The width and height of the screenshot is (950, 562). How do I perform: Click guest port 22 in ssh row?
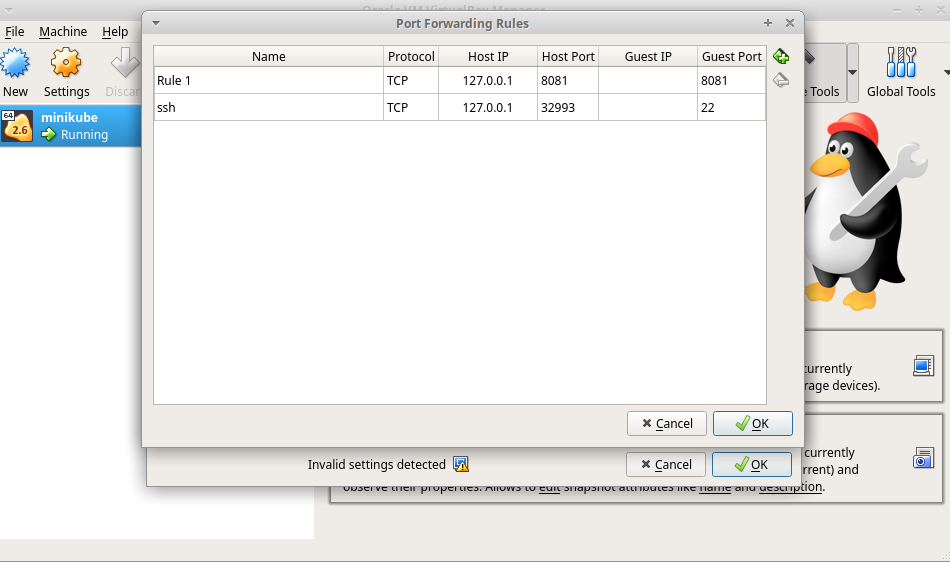[x=731, y=107]
